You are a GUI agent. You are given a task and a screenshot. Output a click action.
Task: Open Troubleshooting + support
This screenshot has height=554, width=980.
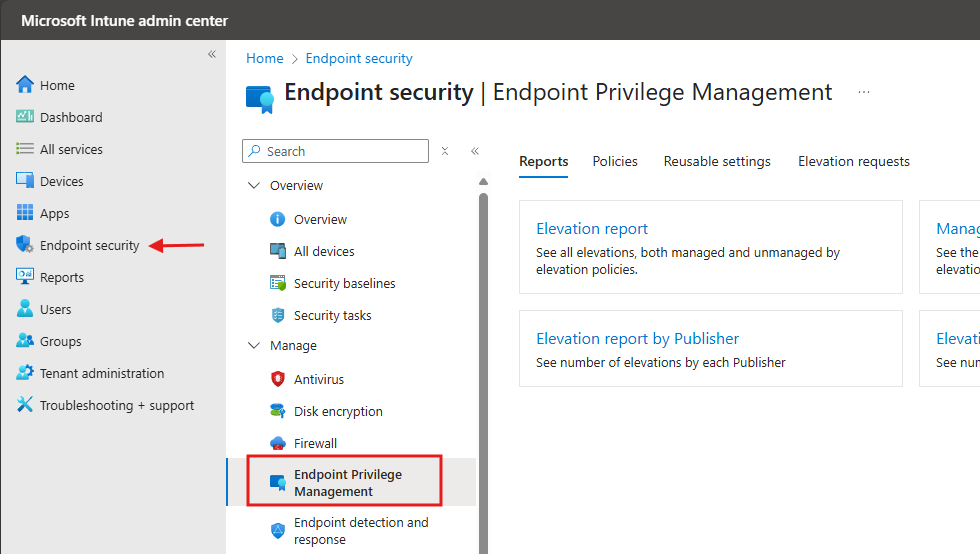coord(117,405)
